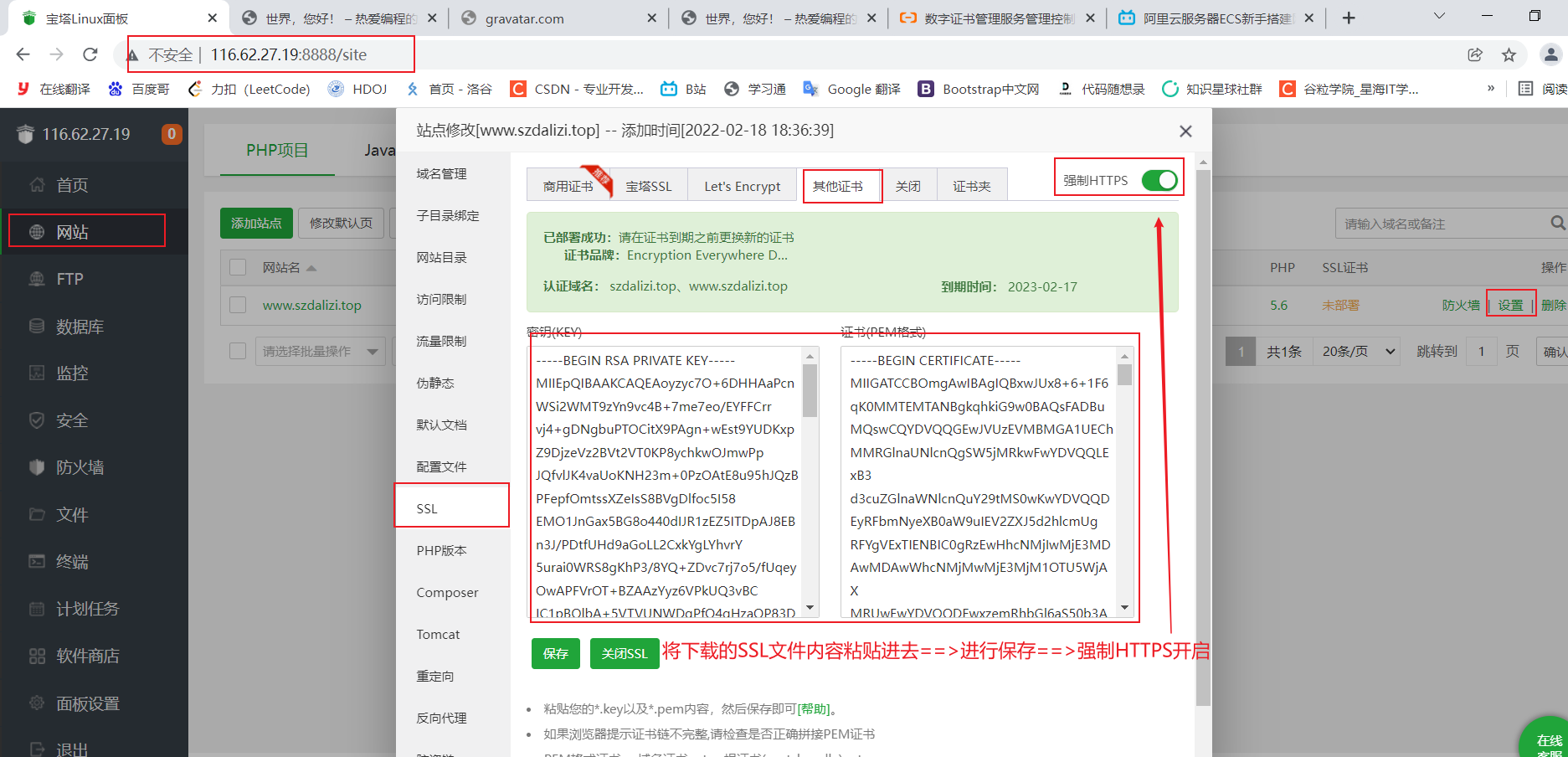This screenshot has height=757, width=1568.
Task: Click the 关闭SSL button
Action: (x=625, y=653)
